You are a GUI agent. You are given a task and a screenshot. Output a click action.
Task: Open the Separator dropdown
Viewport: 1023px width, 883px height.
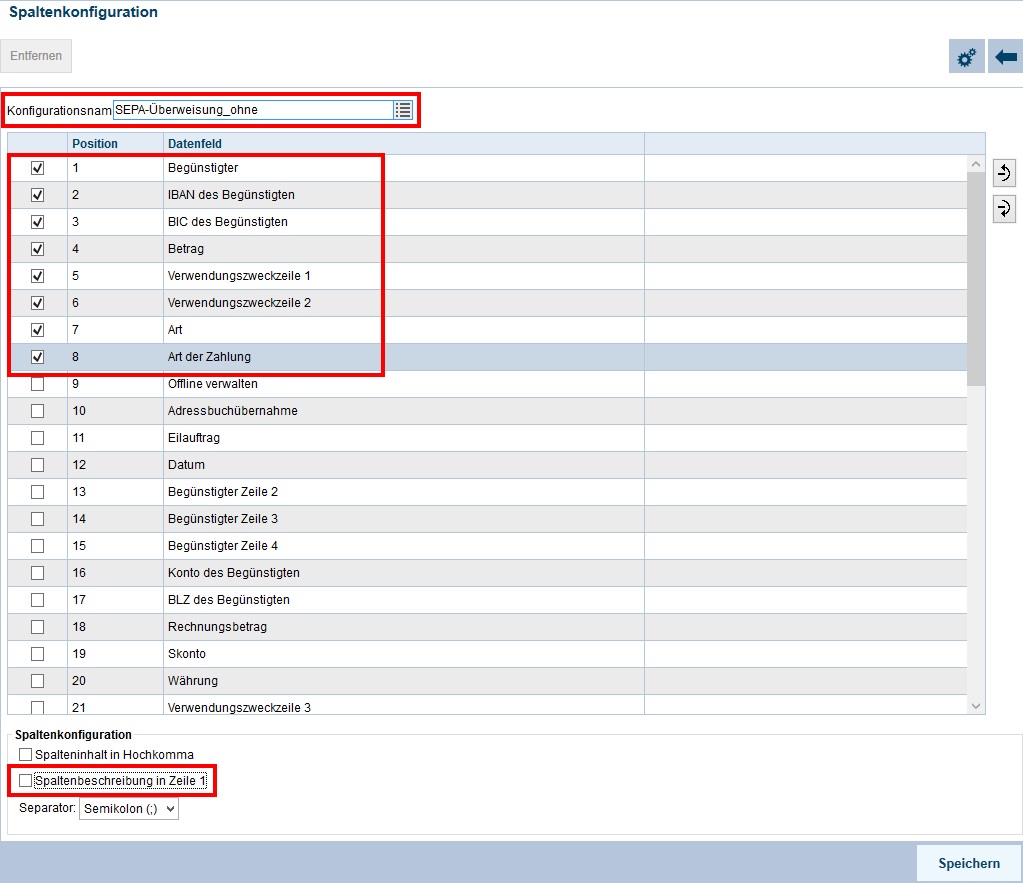[x=128, y=808]
